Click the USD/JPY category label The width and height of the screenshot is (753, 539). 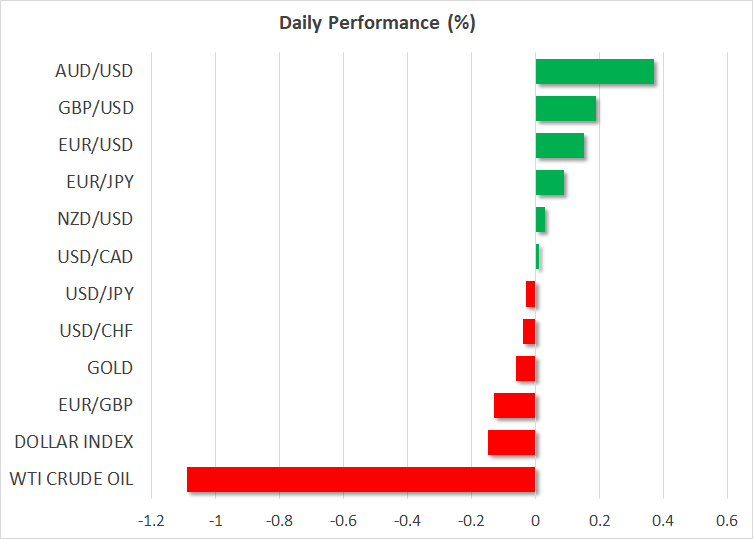point(97,294)
